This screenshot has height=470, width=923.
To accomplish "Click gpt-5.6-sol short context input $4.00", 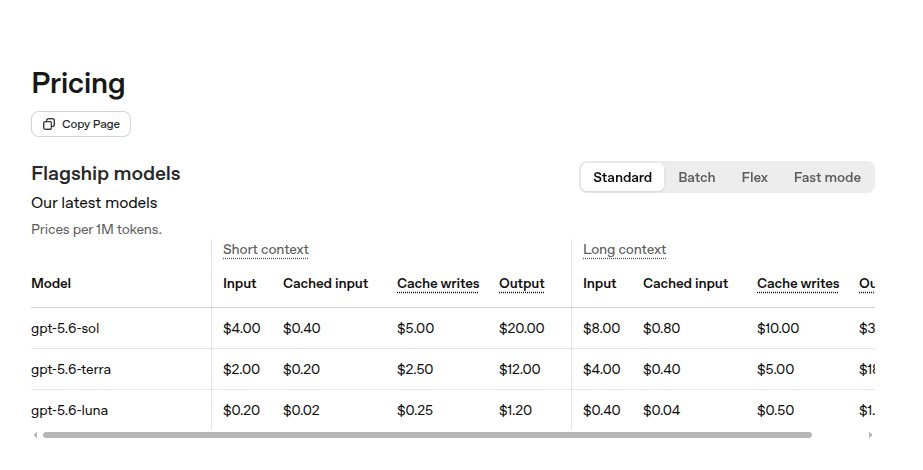I will tap(241, 328).
